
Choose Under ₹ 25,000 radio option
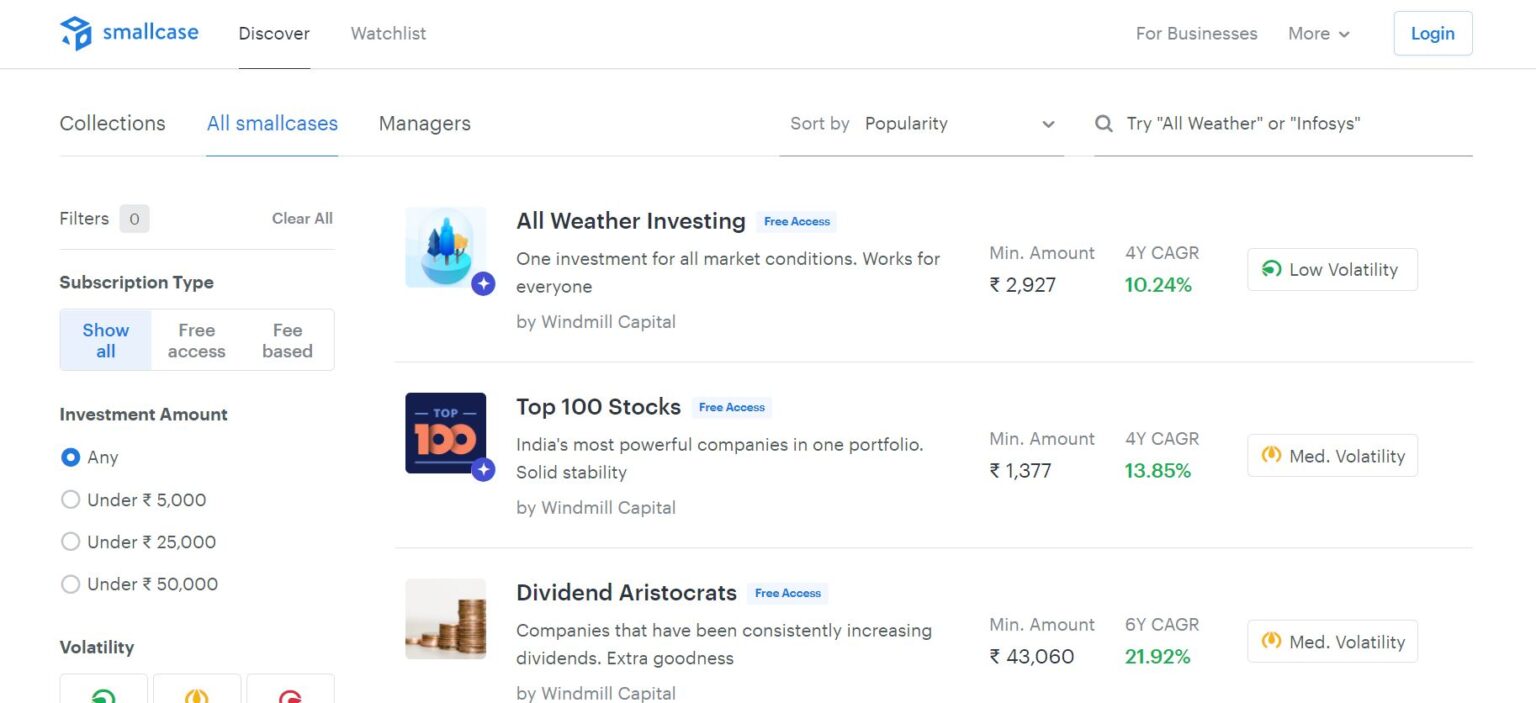[x=71, y=542]
